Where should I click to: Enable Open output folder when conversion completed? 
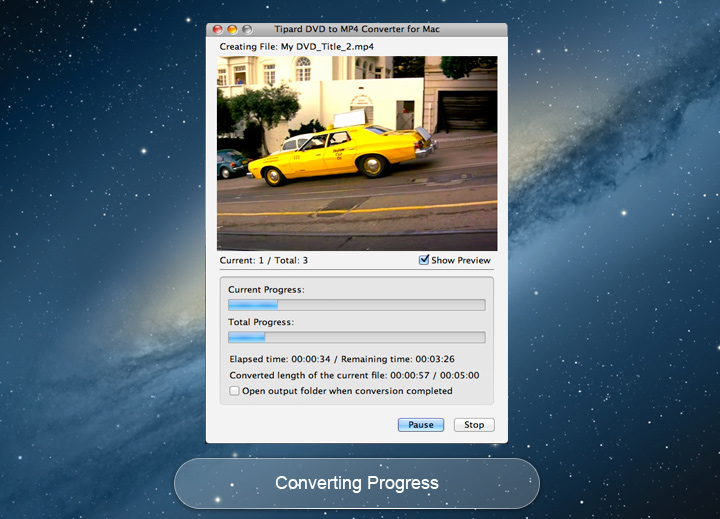click(x=234, y=391)
